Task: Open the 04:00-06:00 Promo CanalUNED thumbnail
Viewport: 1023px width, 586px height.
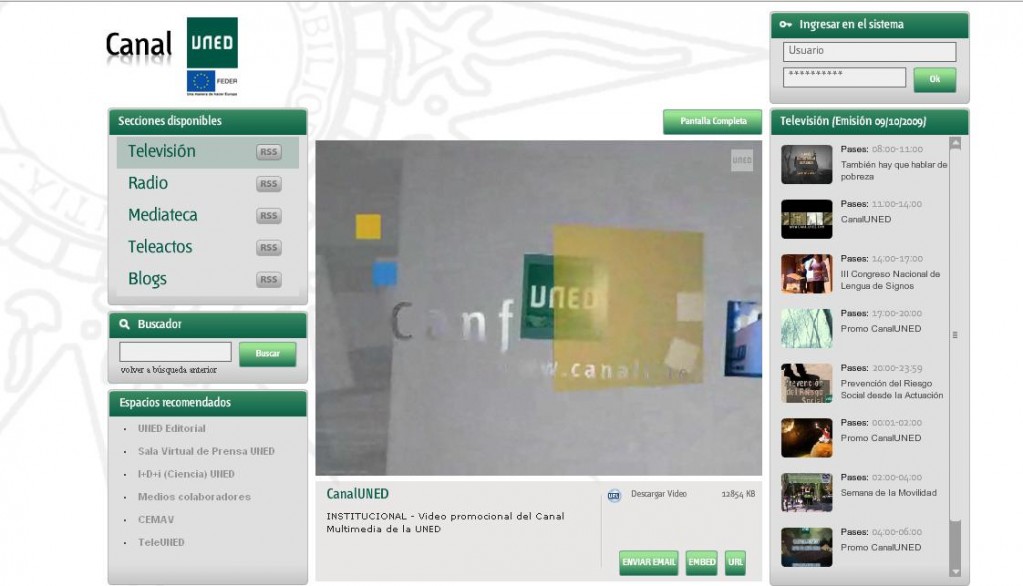Action: point(807,547)
